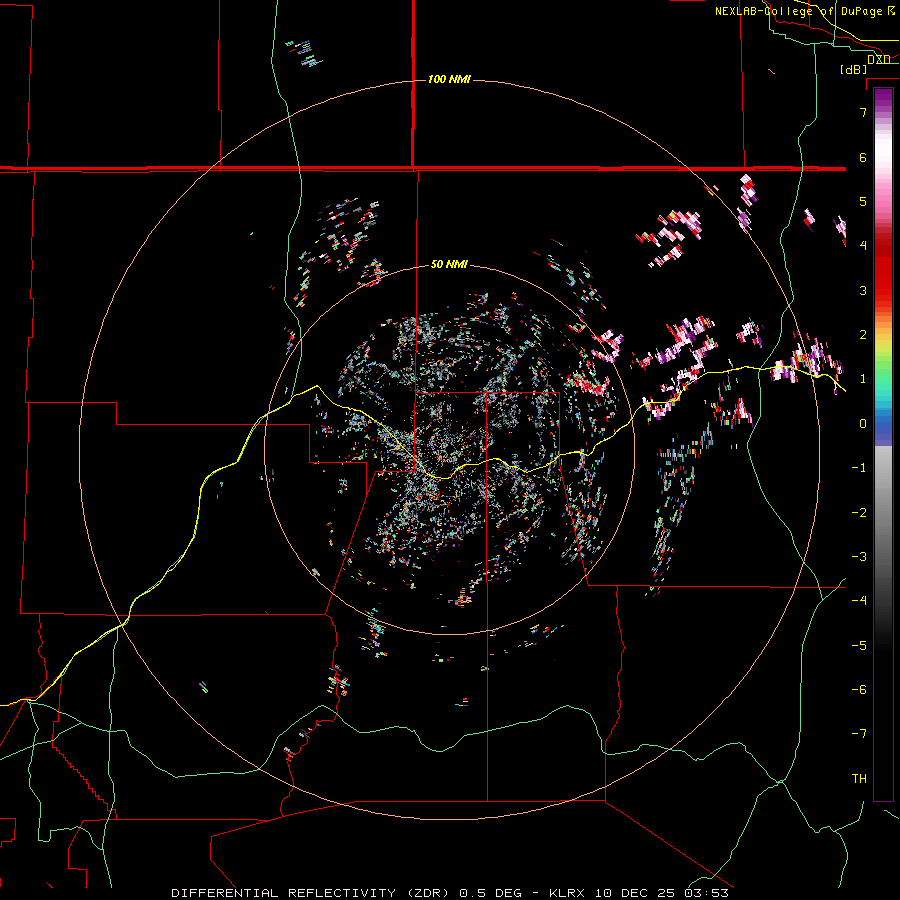Click the -5 value on color scale
The image size is (900, 900).
[859, 646]
